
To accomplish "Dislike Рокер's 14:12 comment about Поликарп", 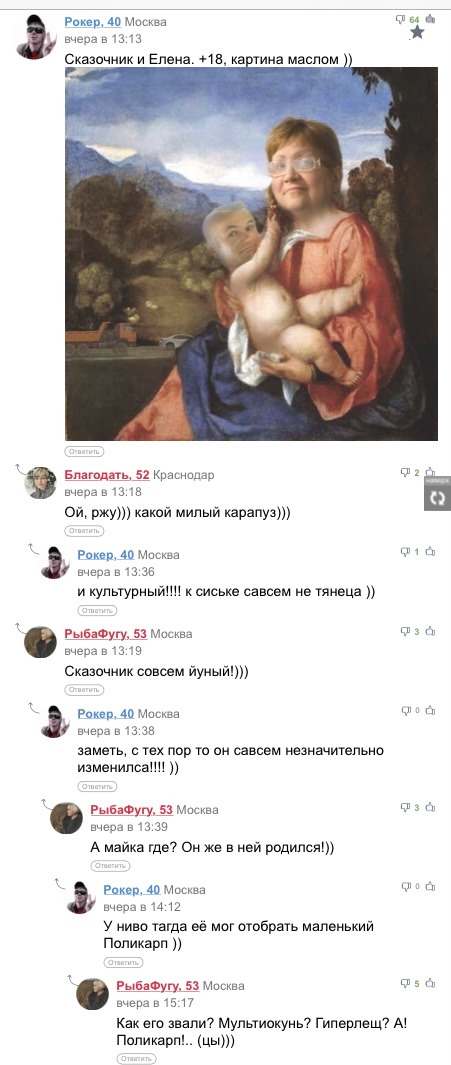I will point(405,886).
